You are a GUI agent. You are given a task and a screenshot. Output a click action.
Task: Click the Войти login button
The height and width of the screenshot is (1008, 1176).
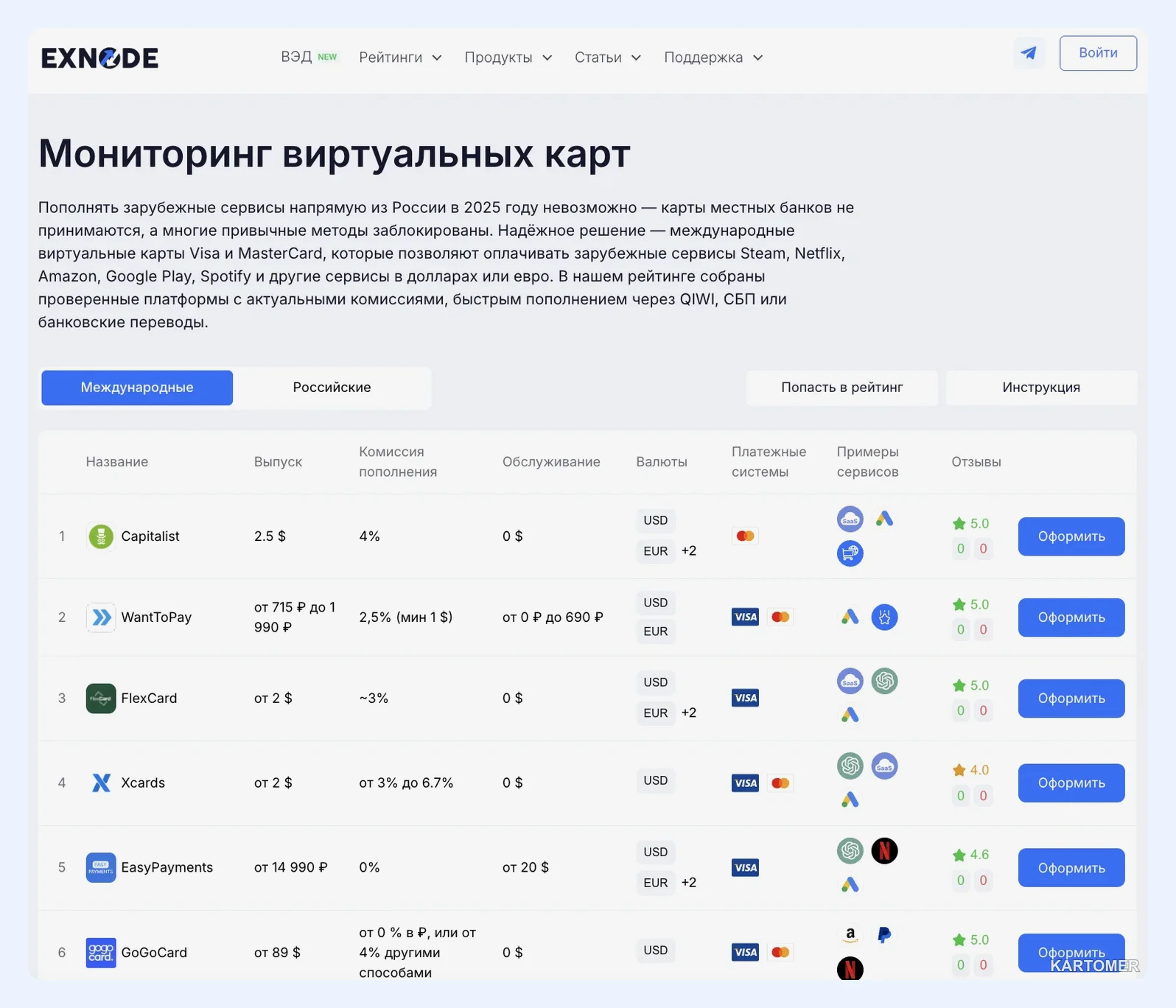(x=1098, y=53)
